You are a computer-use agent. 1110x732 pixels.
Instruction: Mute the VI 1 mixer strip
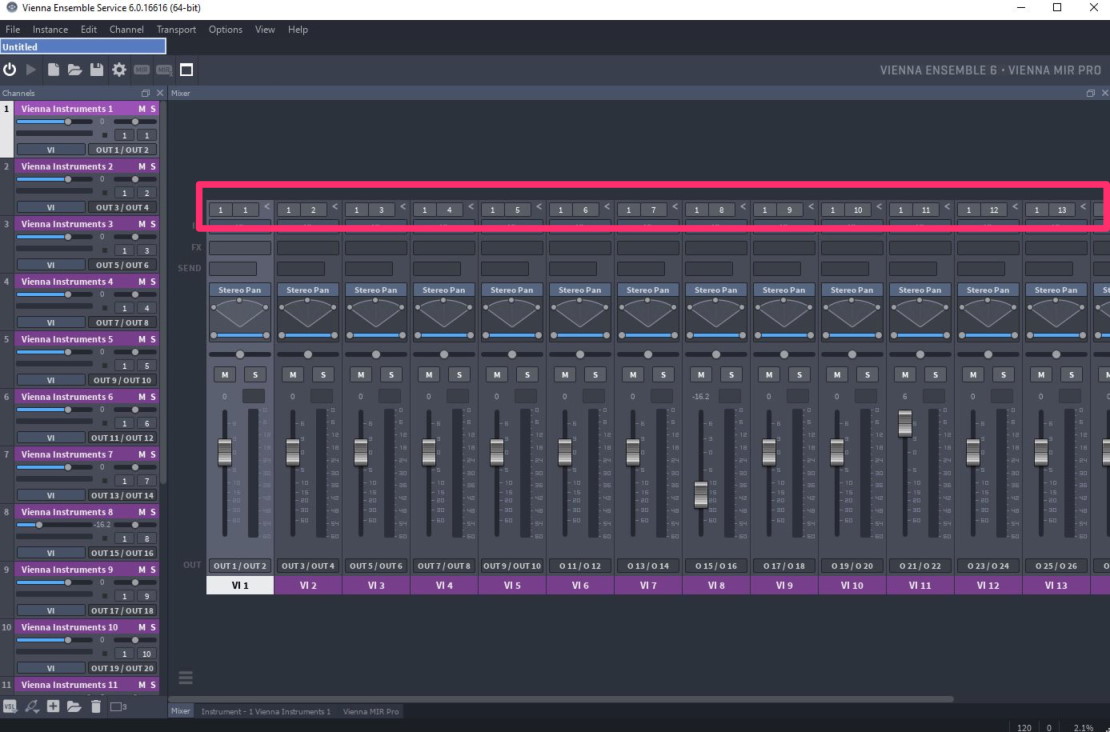(x=224, y=374)
